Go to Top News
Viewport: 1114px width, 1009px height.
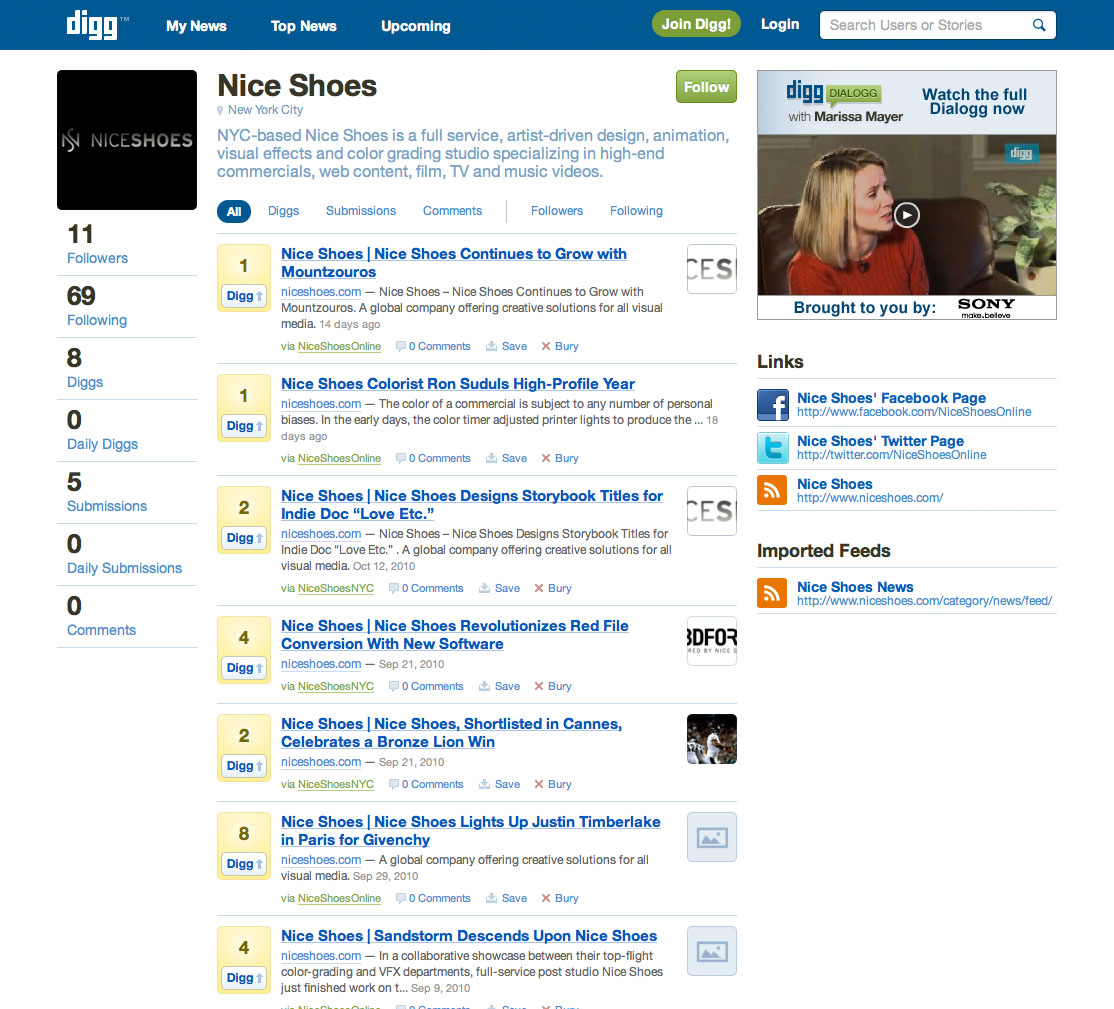[x=303, y=26]
